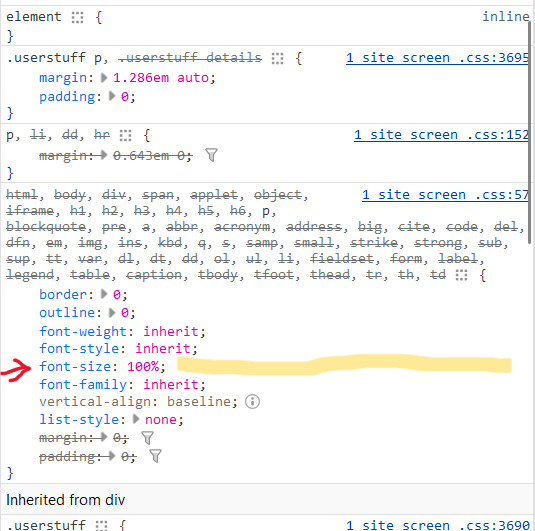Screen dimensions: 535x531
Task: Click the selector highlight icon beside 'element'
Action: point(77,17)
